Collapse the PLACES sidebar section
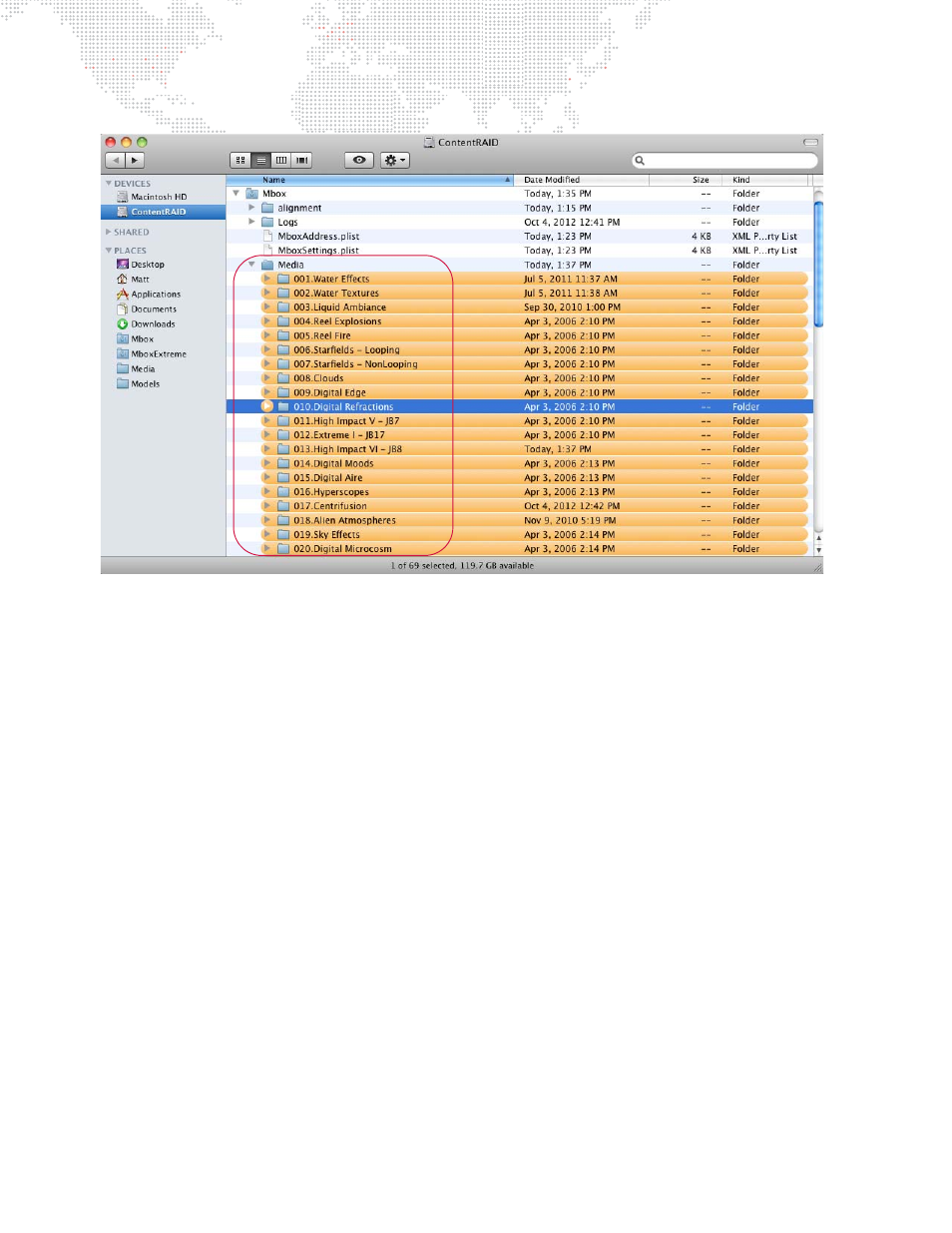The image size is (952, 1233). [109, 250]
